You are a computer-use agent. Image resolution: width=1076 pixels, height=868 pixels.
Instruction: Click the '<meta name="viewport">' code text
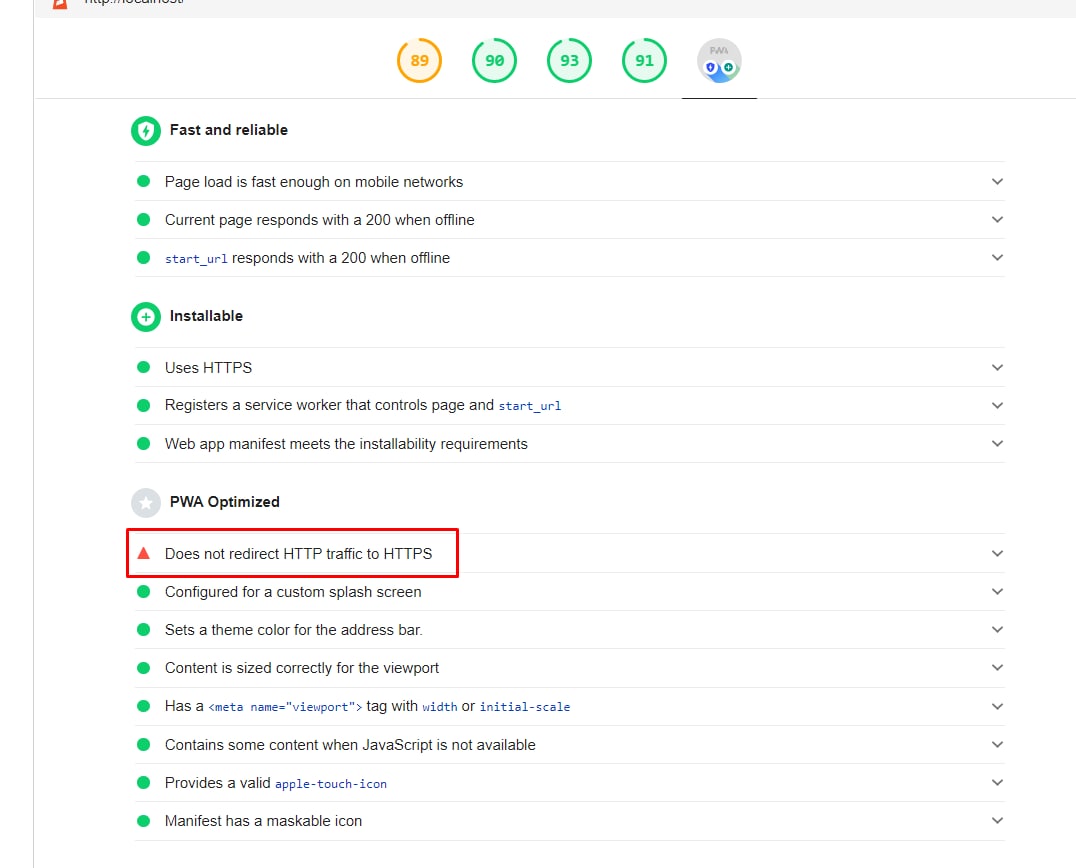click(x=285, y=707)
